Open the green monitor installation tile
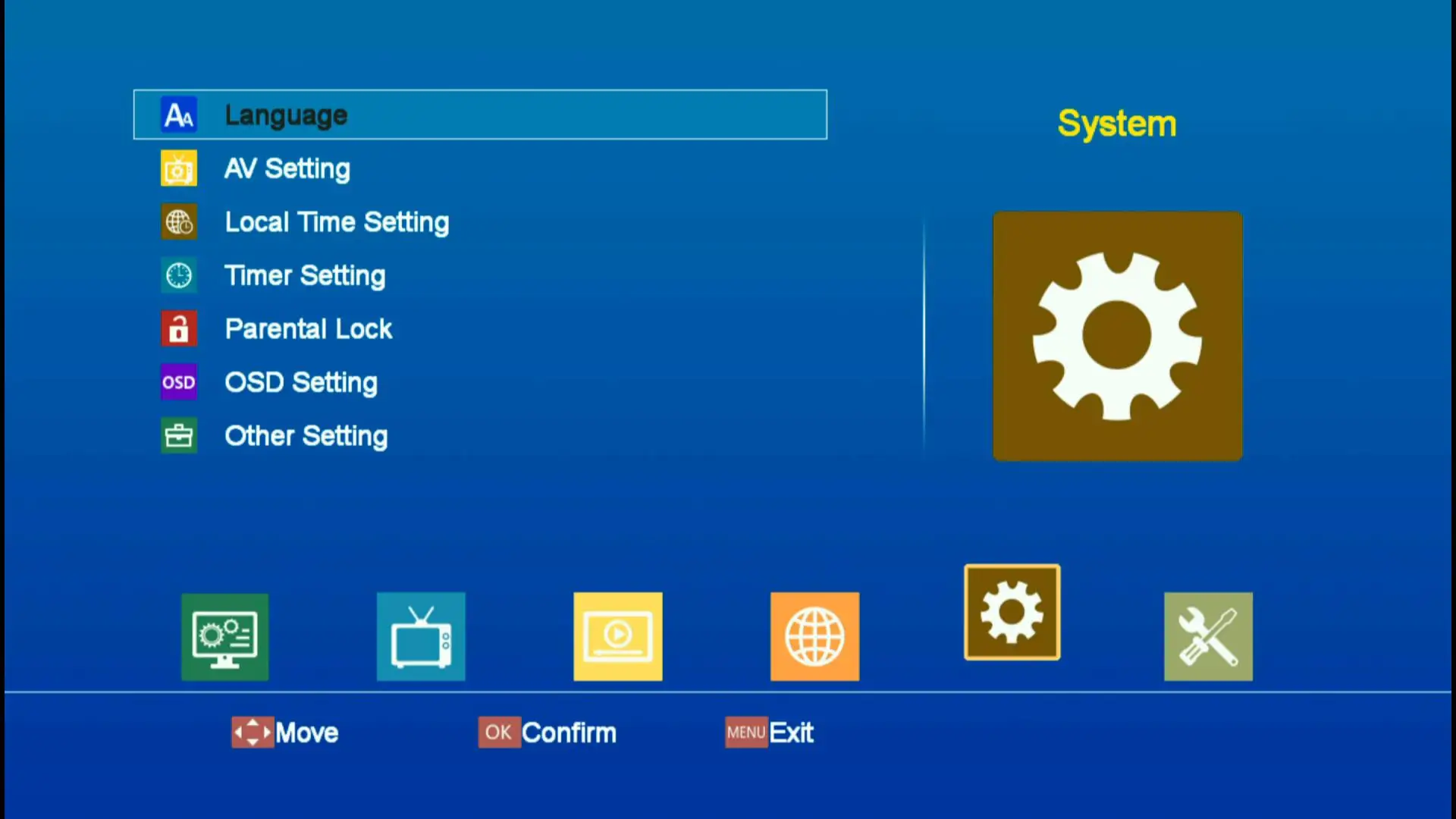This screenshot has height=819, width=1456. pyautogui.click(x=224, y=637)
